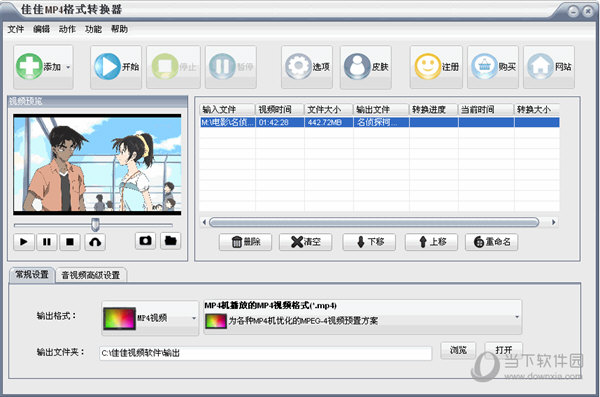Select the 442.72MB file size cell
The image size is (600, 397).
click(x=329, y=123)
